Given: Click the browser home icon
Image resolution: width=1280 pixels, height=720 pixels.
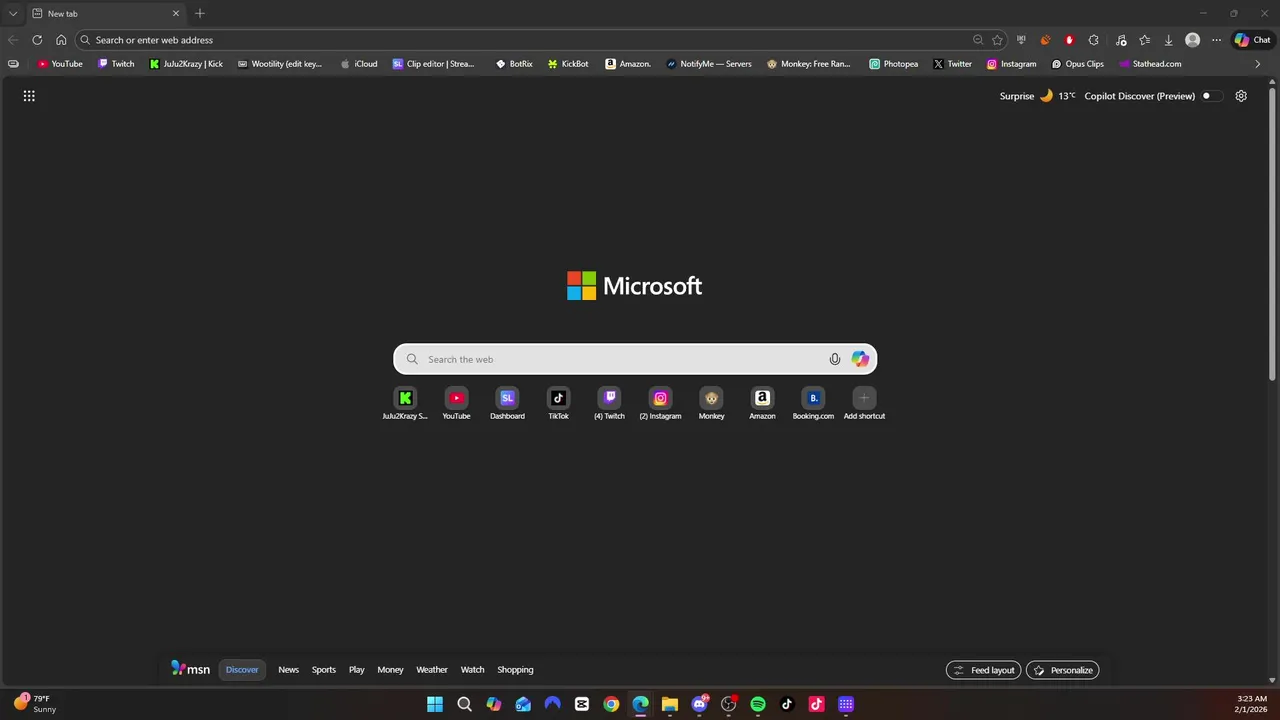Looking at the screenshot, I should pyautogui.click(x=61, y=40).
